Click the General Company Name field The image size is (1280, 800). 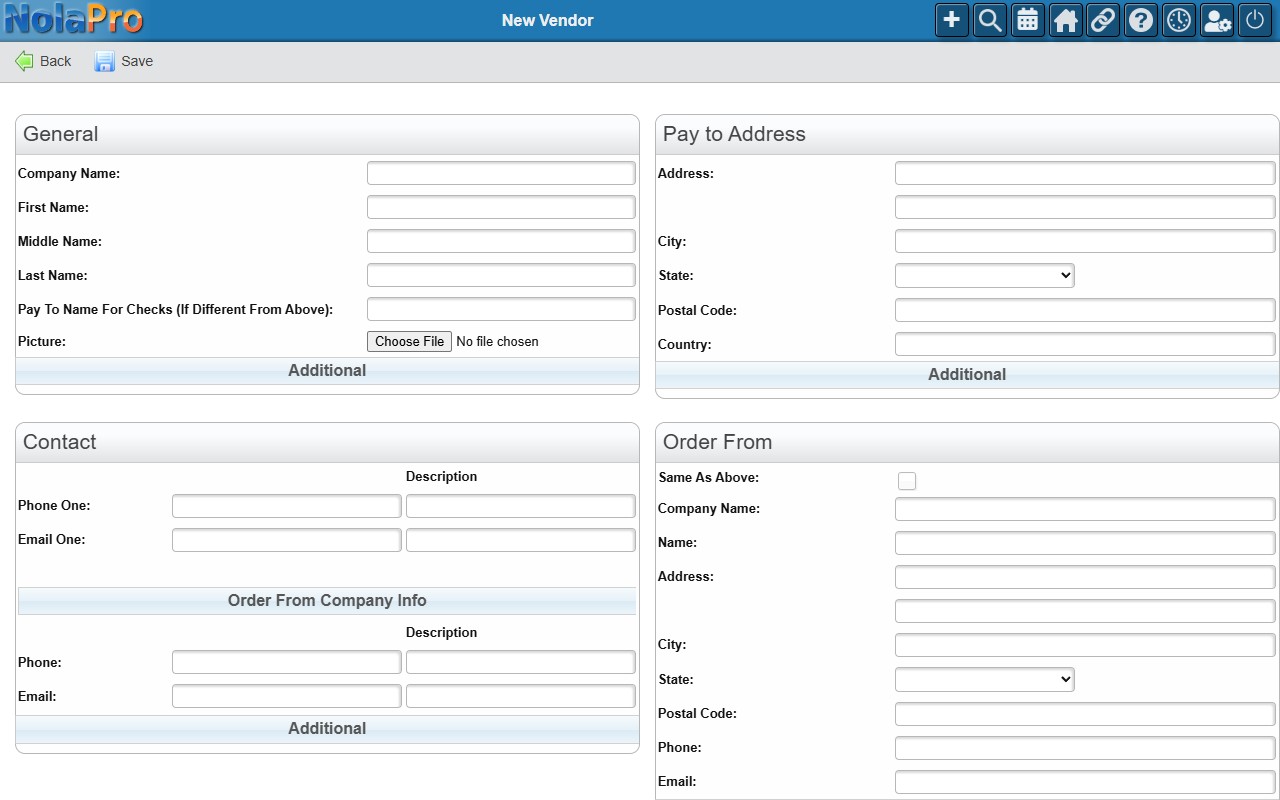tap(501, 173)
